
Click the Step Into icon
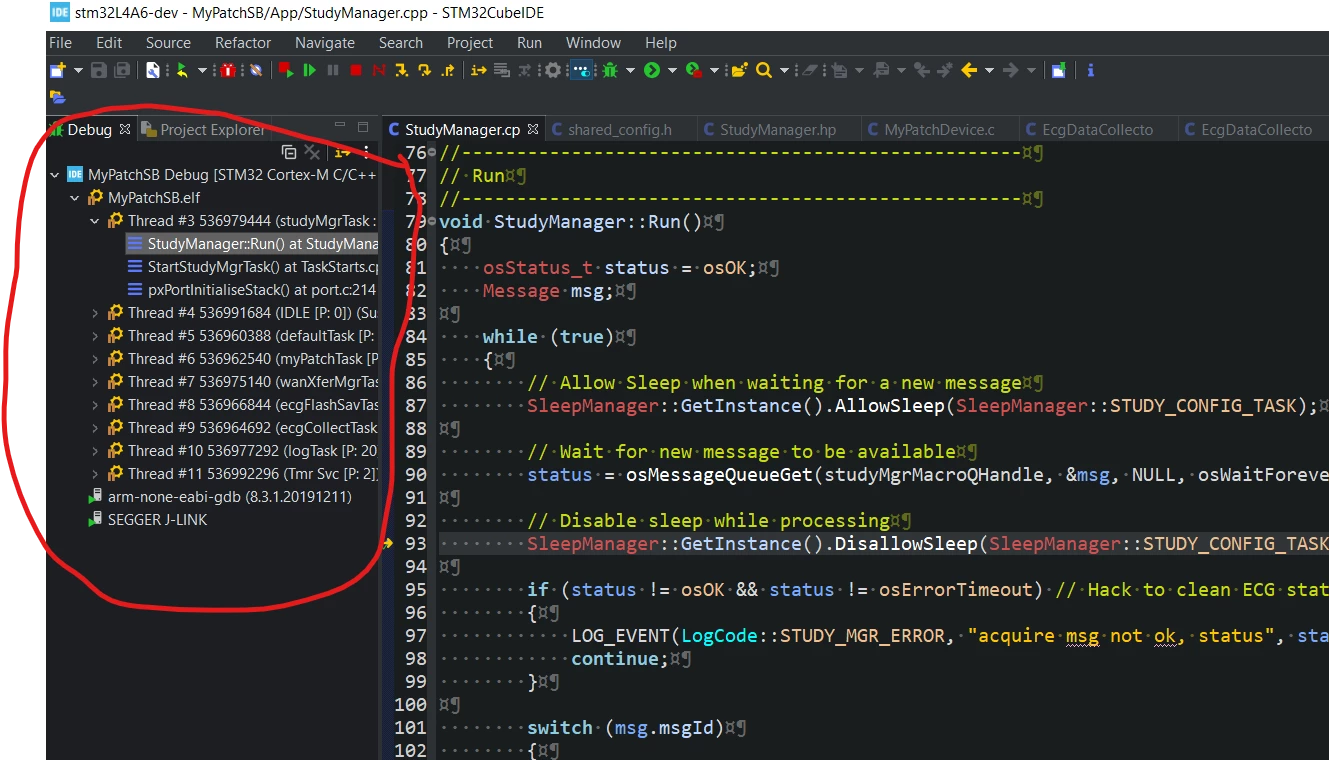(401, 70)
